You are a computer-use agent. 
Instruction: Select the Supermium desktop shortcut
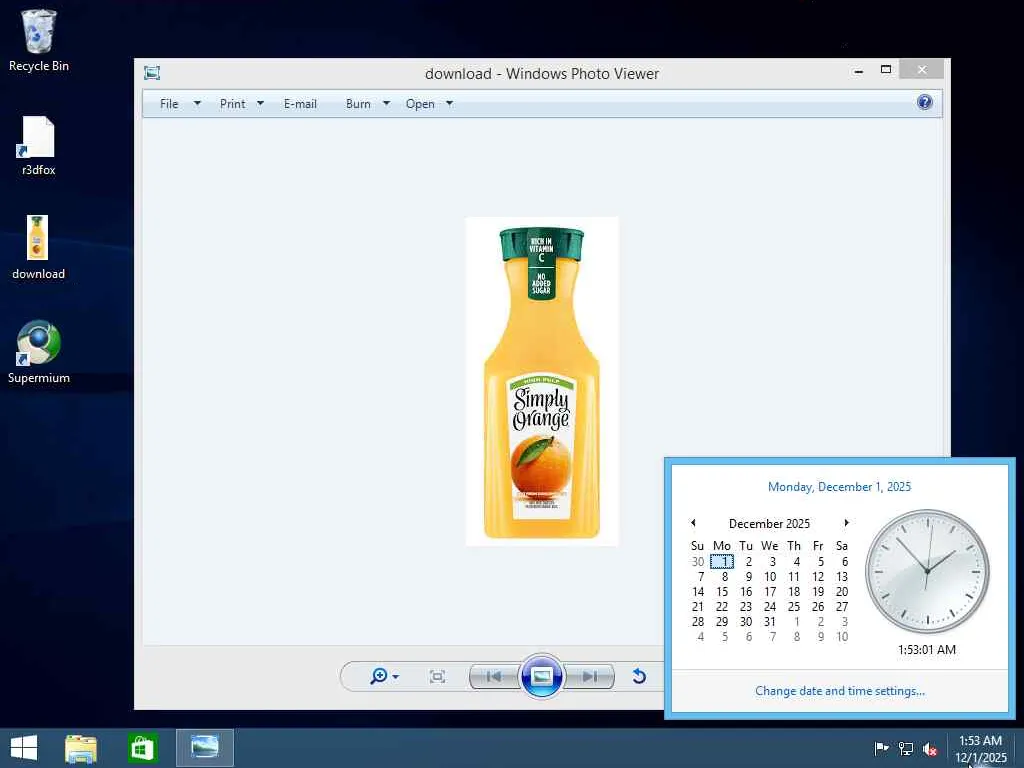coord(39,352)
